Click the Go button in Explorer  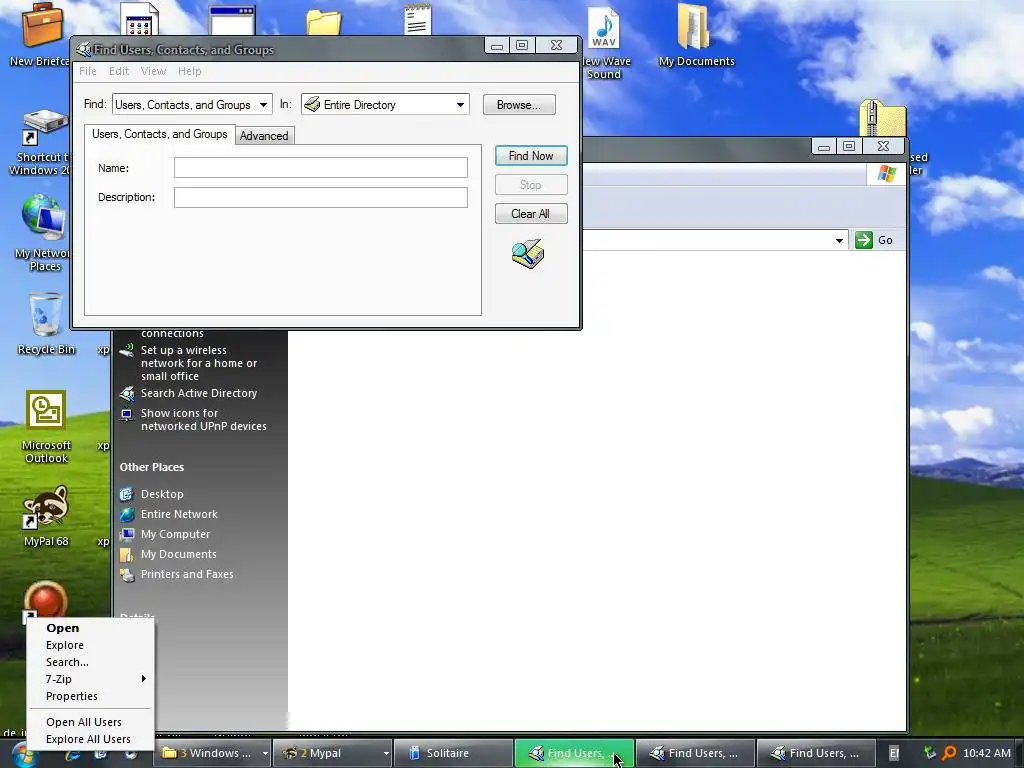(874, 240)
